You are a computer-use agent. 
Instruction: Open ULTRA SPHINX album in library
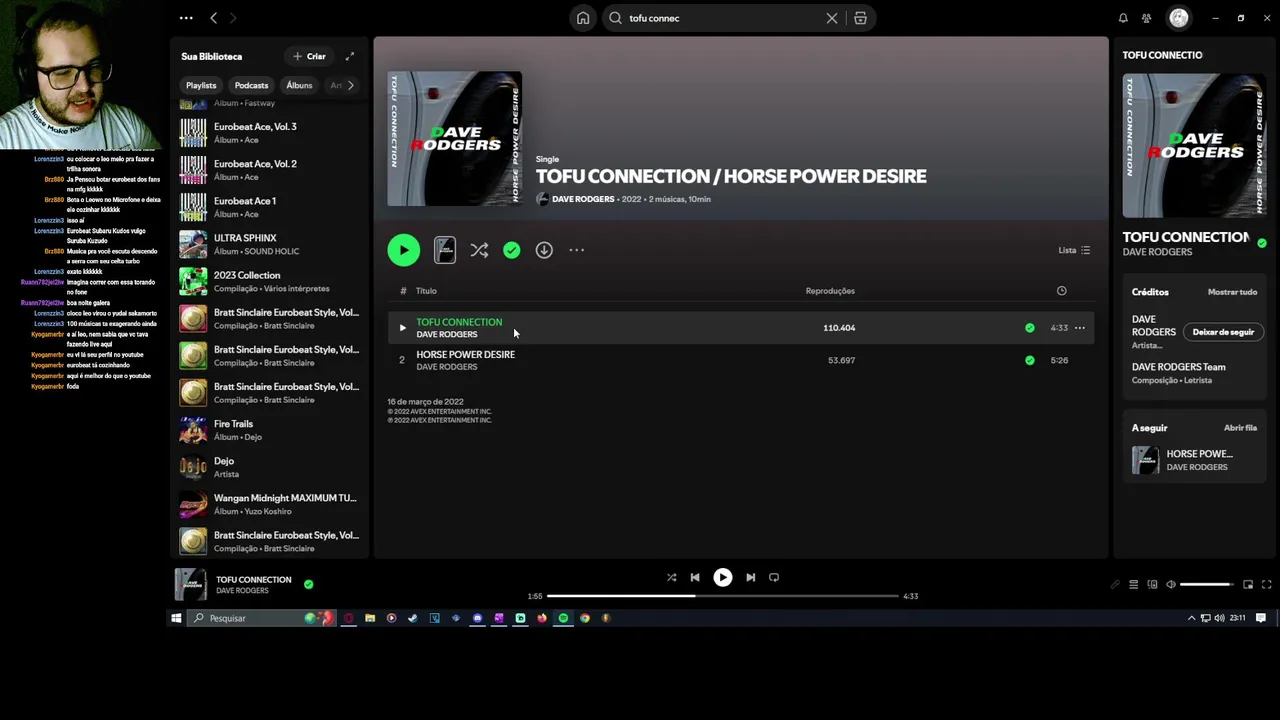coord(268,244)
